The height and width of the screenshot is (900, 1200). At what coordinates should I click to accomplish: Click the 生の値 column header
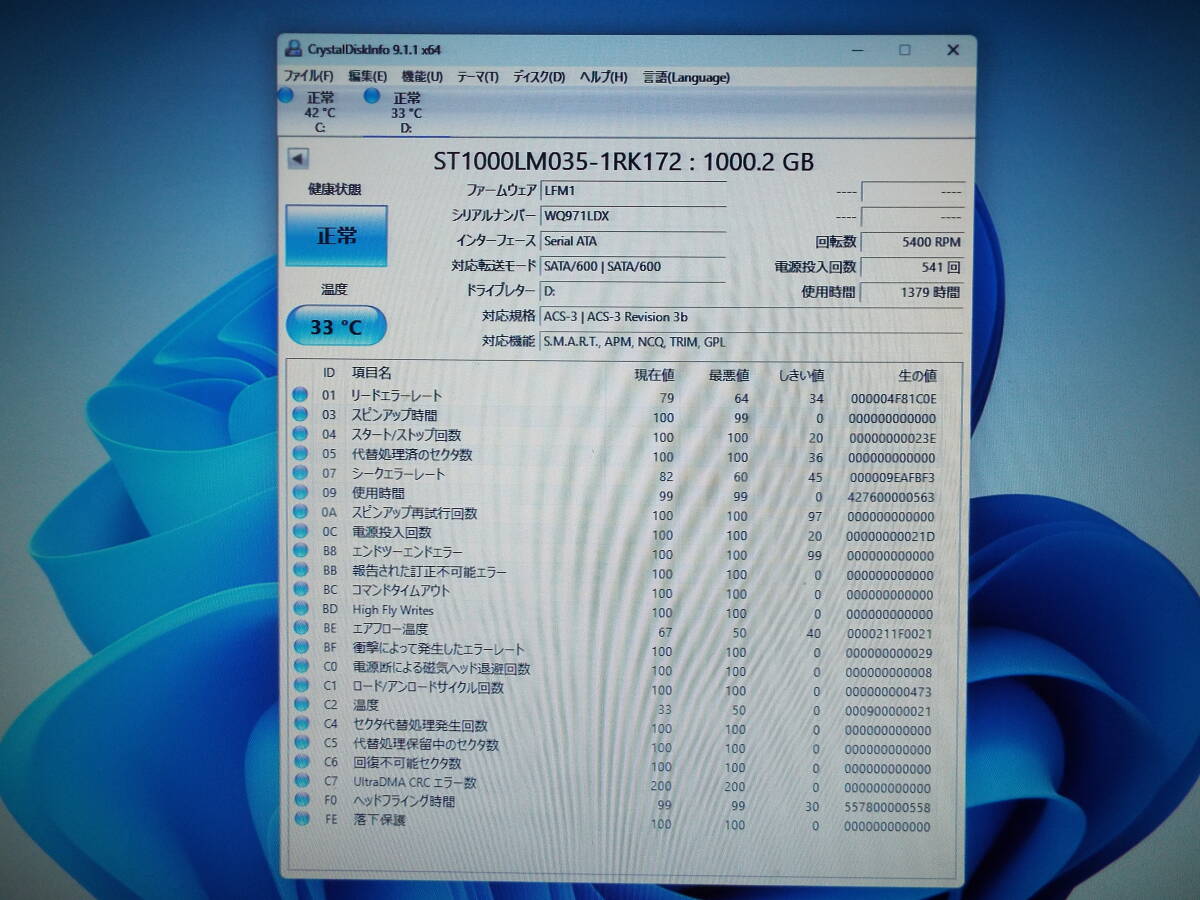click(x=917, y=375)
